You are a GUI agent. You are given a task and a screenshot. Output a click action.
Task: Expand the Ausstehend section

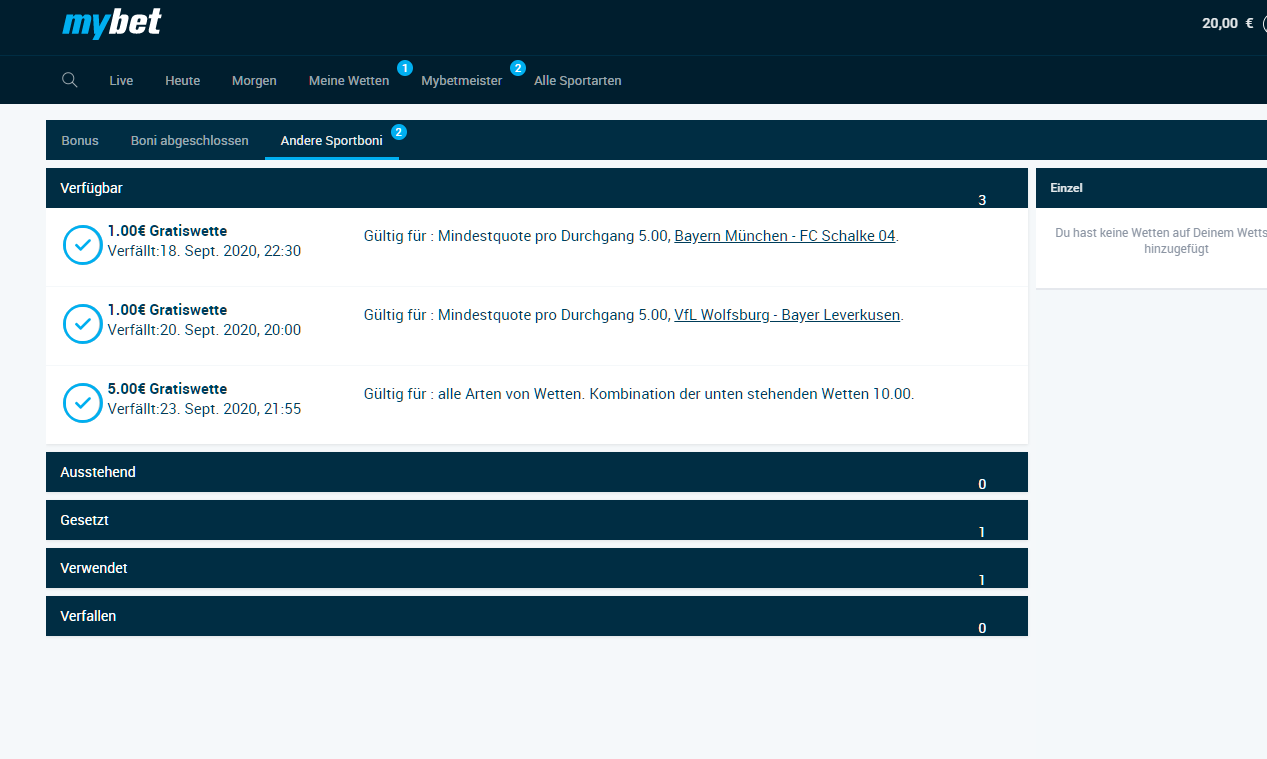pos(537,472)
